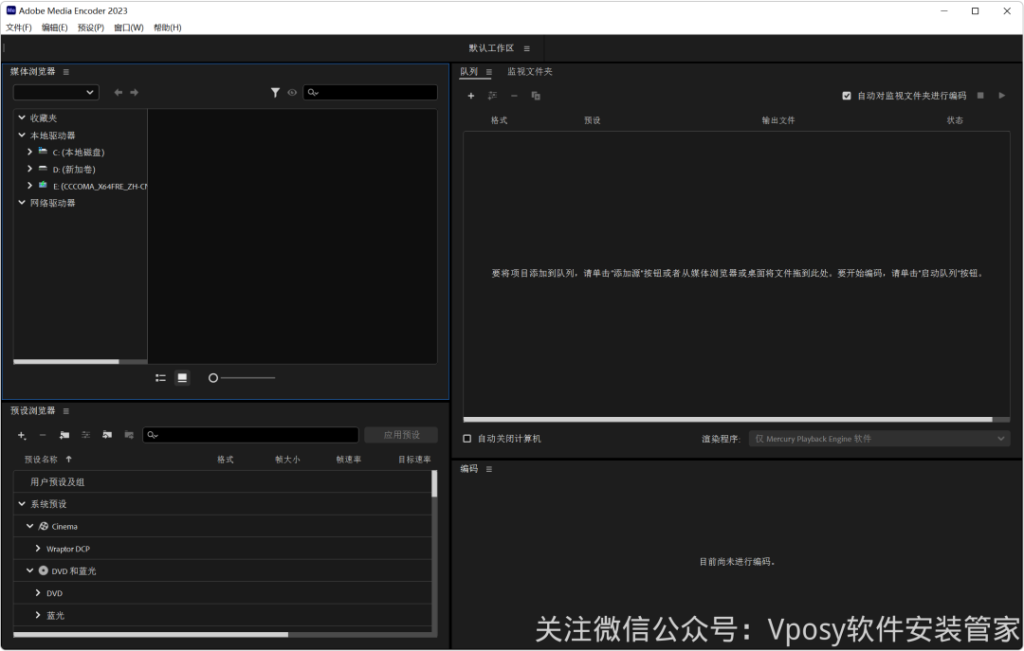Image resolution: width=1024 pixels, height=651 pixels.
Task: Collapse the DVD 和蓝光 category
Action: pos(29,571)
